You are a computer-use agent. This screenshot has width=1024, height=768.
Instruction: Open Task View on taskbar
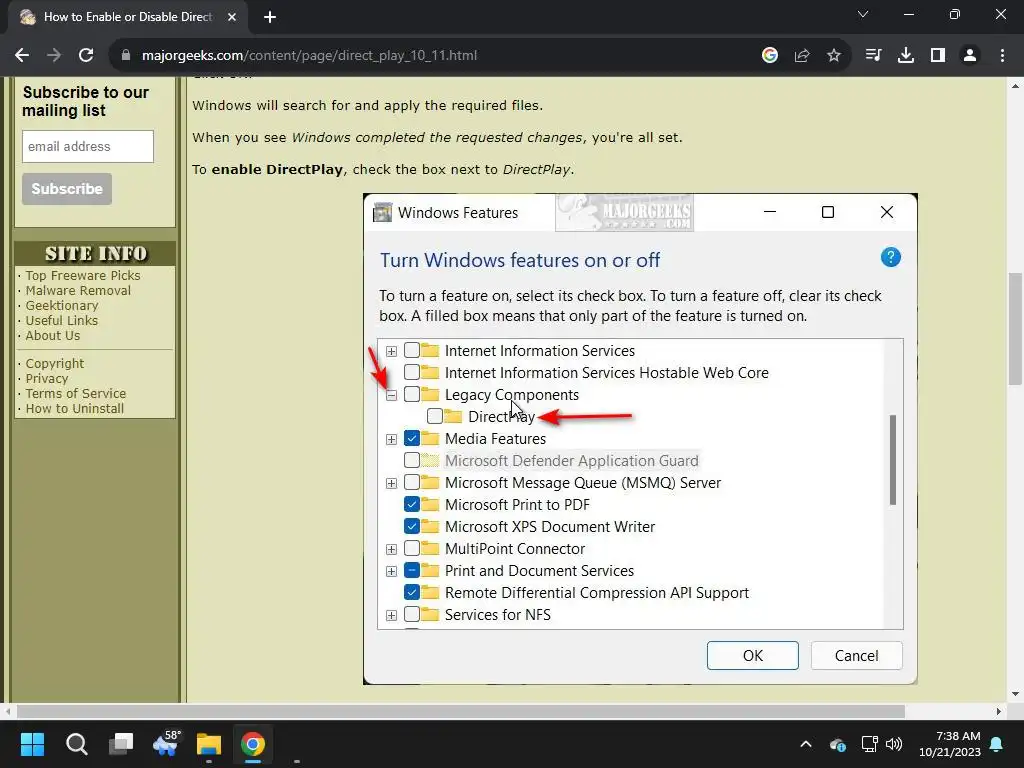pyautogui.click(x=121, y=744)
